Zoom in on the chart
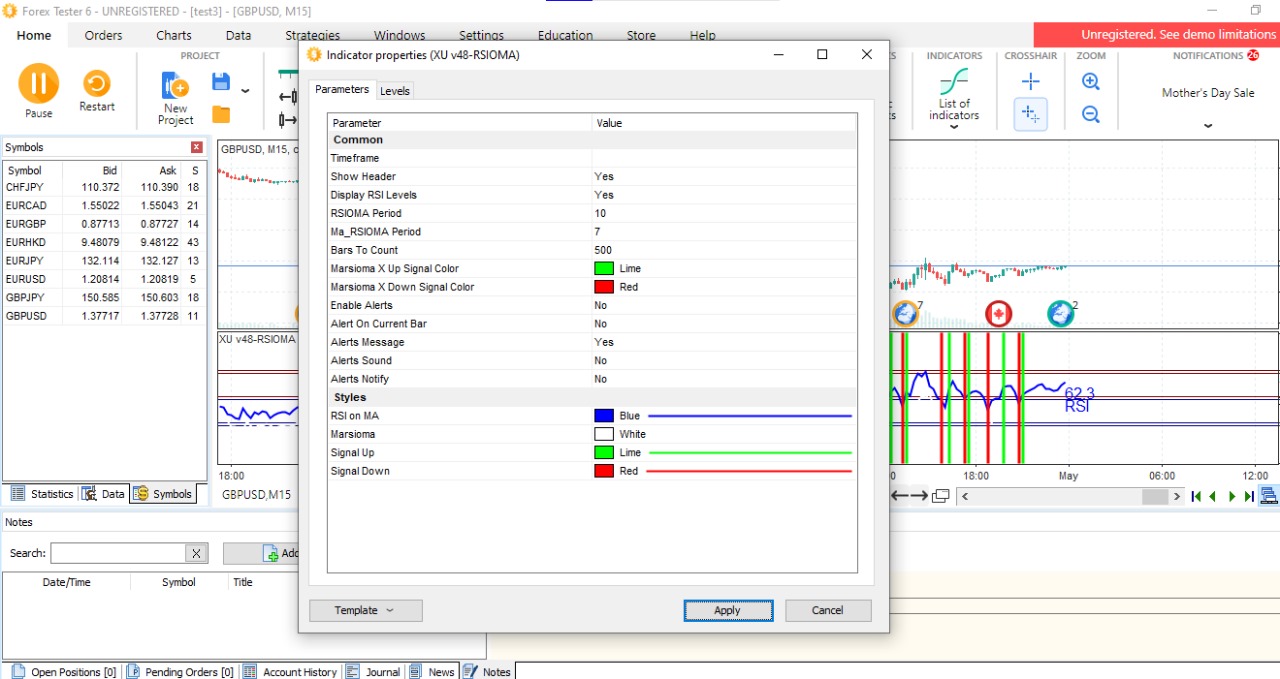Viewport: 1280px width, 679px height. [1091, 82]
